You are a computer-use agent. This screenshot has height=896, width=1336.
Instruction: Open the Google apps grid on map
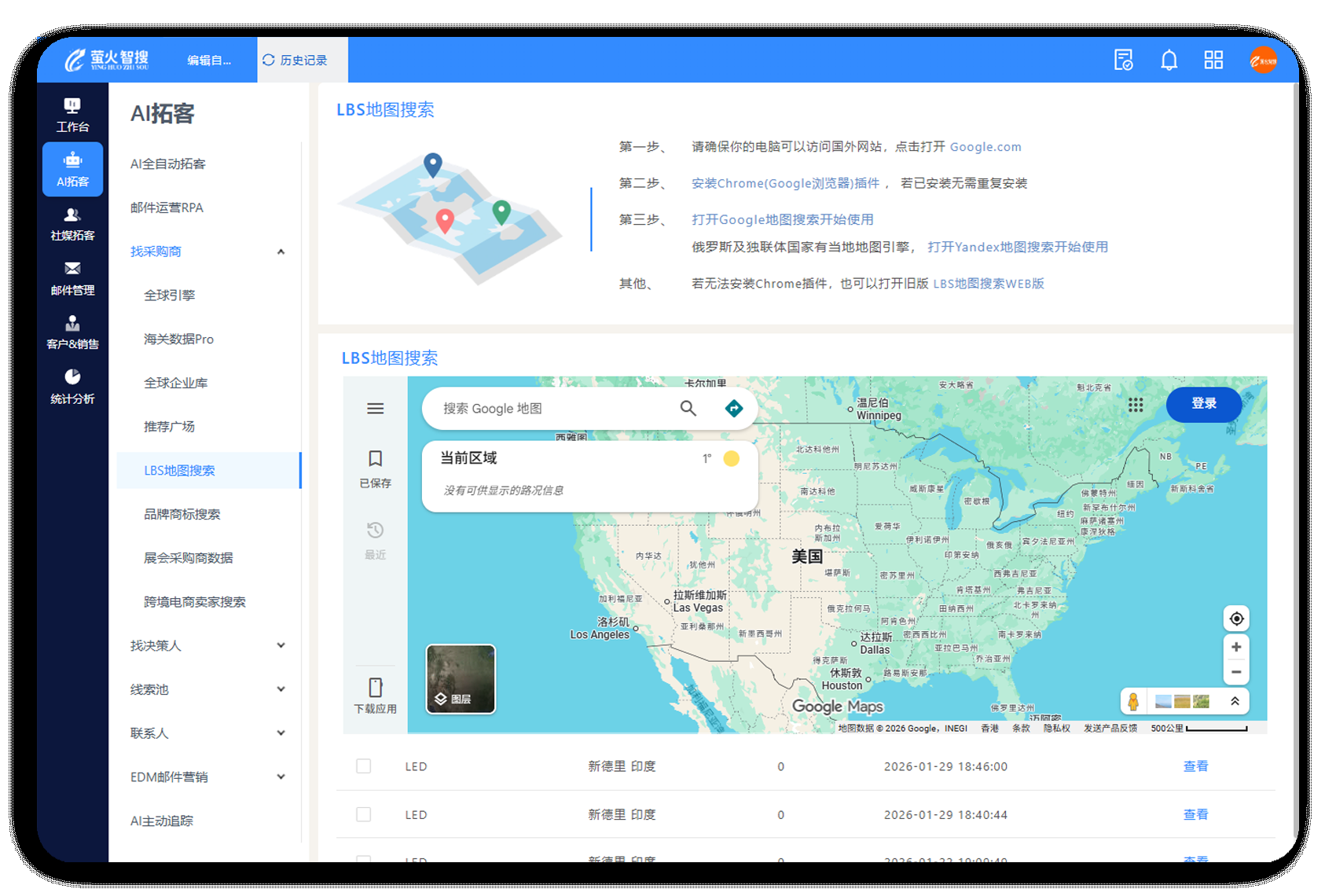1136,405
